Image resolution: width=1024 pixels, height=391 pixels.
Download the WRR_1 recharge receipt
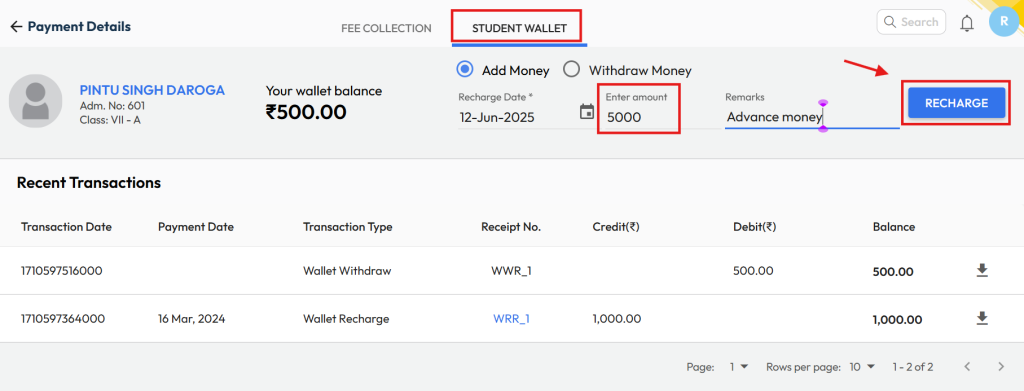pyautogui.click(x=982, y=318)
